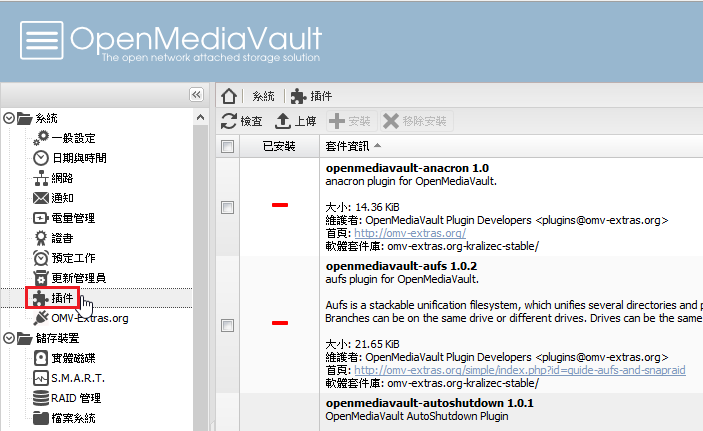This screenshot has height=431, width=703.
Task: Open the guide-aufs-and-snapraid link
Action: pyautogui.click(x=520, y=370)
